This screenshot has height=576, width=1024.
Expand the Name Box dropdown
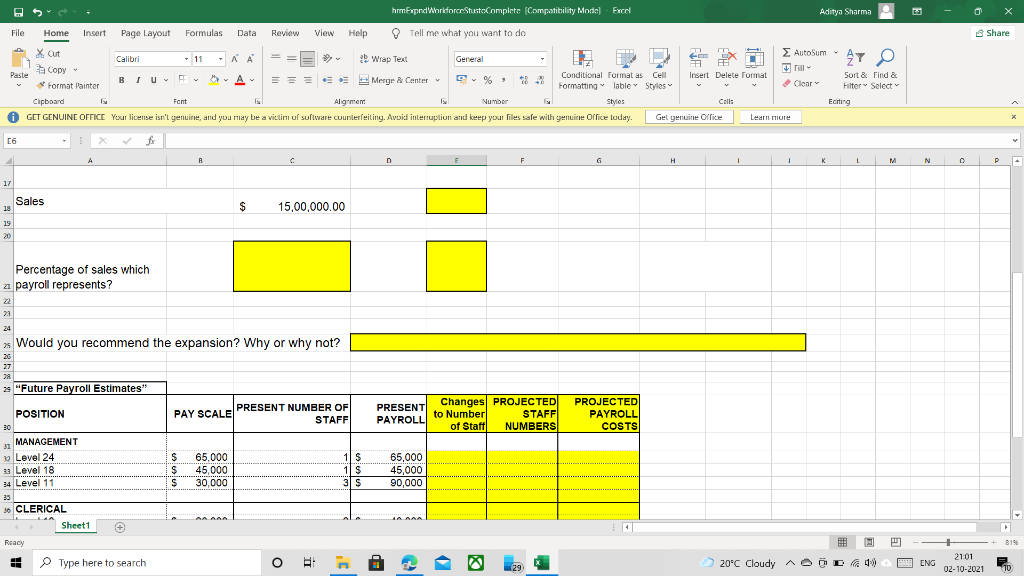(x=64, y=141)
